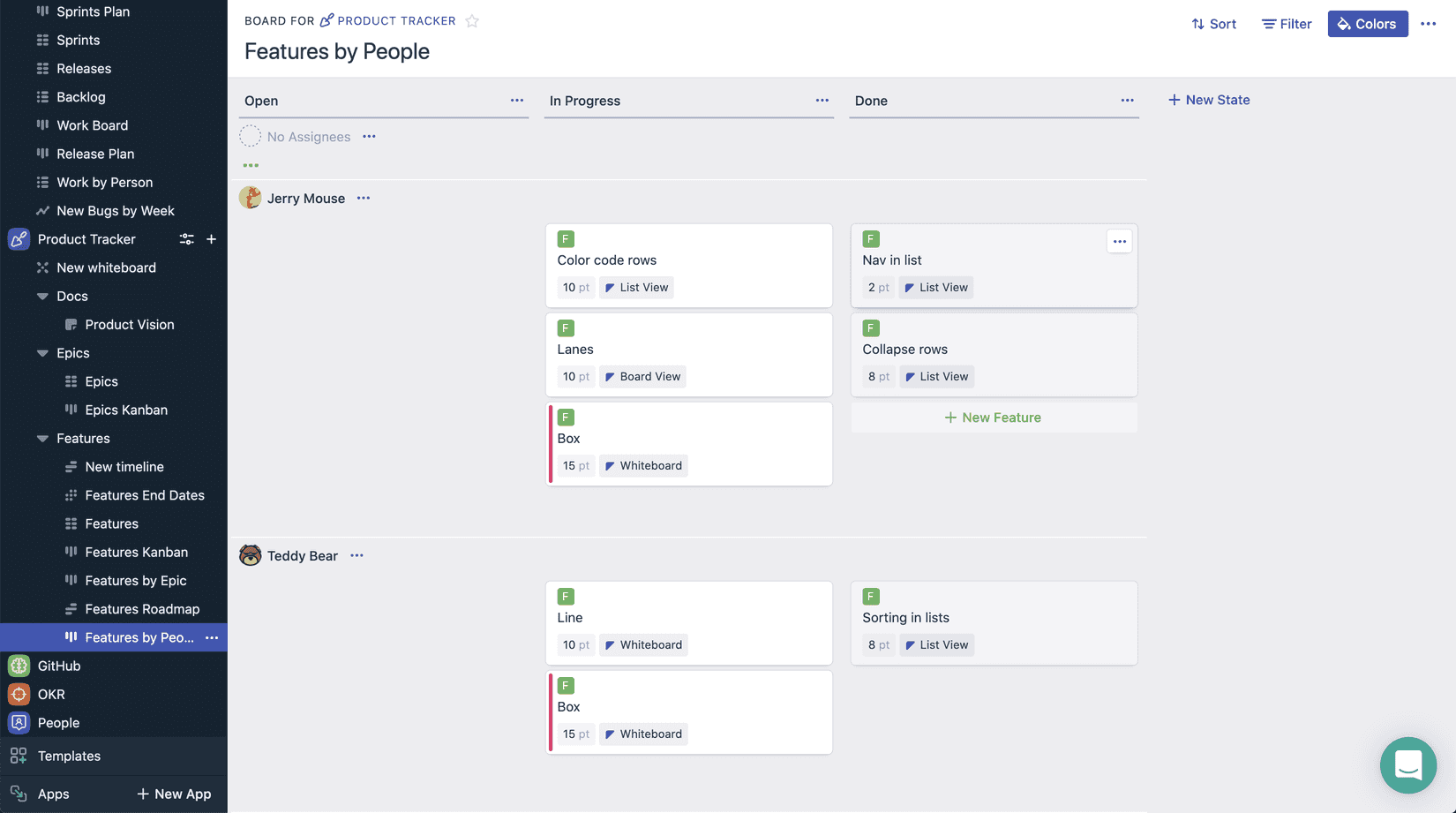Select Work by Person view
Screen dimensions: 1456x813
click(x=104, y=182)
